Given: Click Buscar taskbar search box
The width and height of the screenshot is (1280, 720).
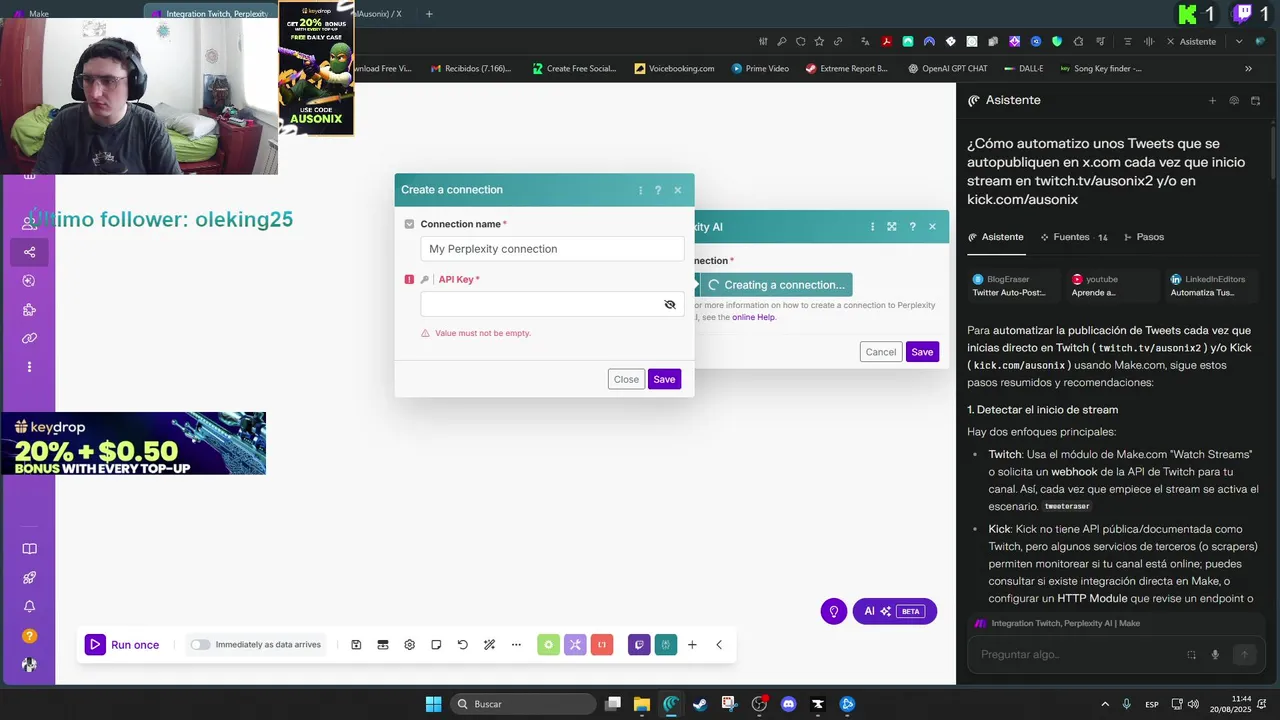Looking at the screenshot, I should (524, 704).
